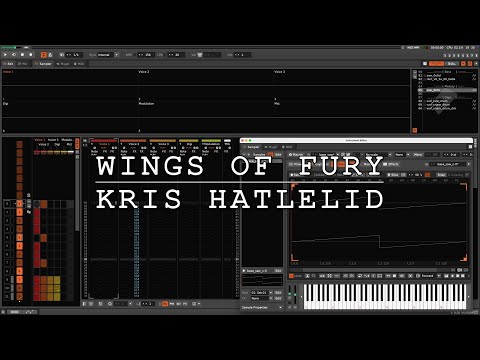
Task: Click the loop pattern play button
Action: point(14,55)
